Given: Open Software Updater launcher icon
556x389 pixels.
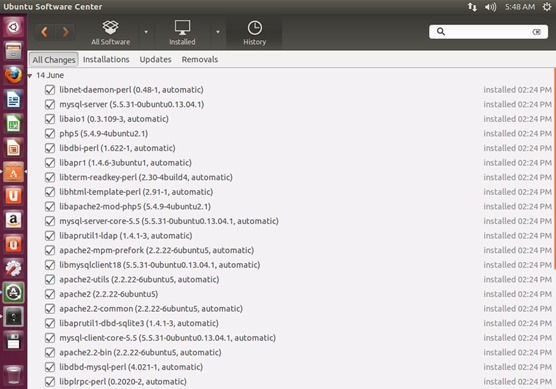Looking at the screenshot, I should tap(13, 293).
